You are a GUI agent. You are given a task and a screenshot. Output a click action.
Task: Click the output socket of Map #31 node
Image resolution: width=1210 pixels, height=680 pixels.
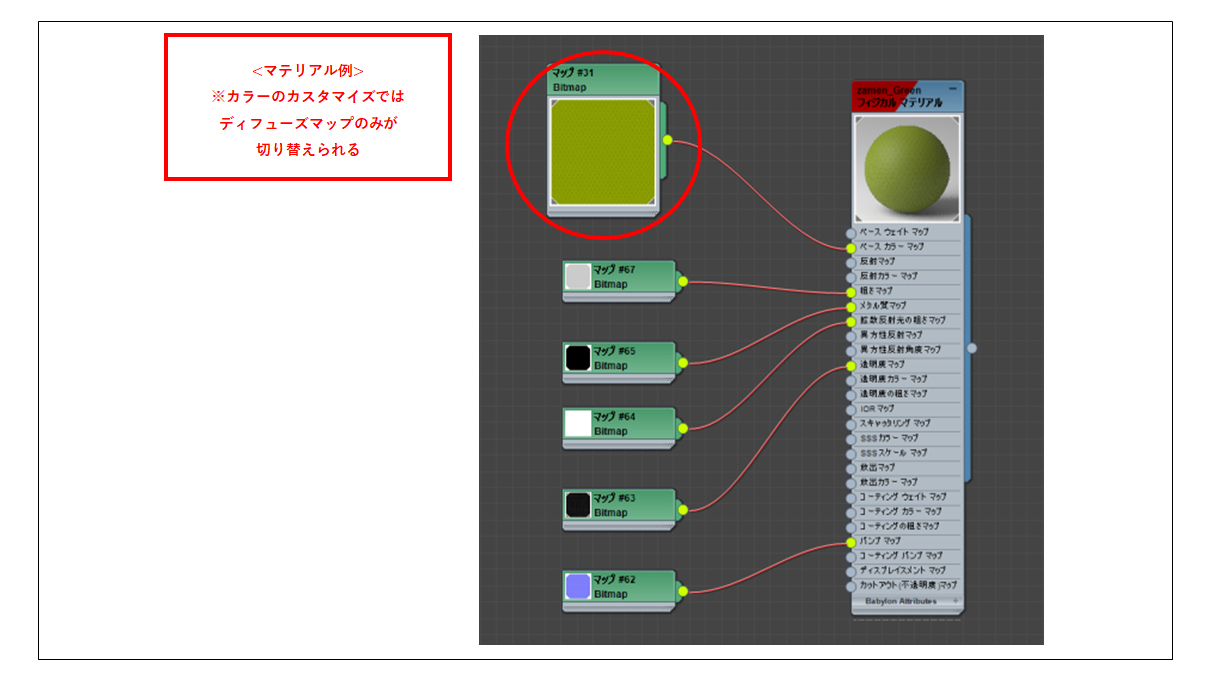pos(667,140)
